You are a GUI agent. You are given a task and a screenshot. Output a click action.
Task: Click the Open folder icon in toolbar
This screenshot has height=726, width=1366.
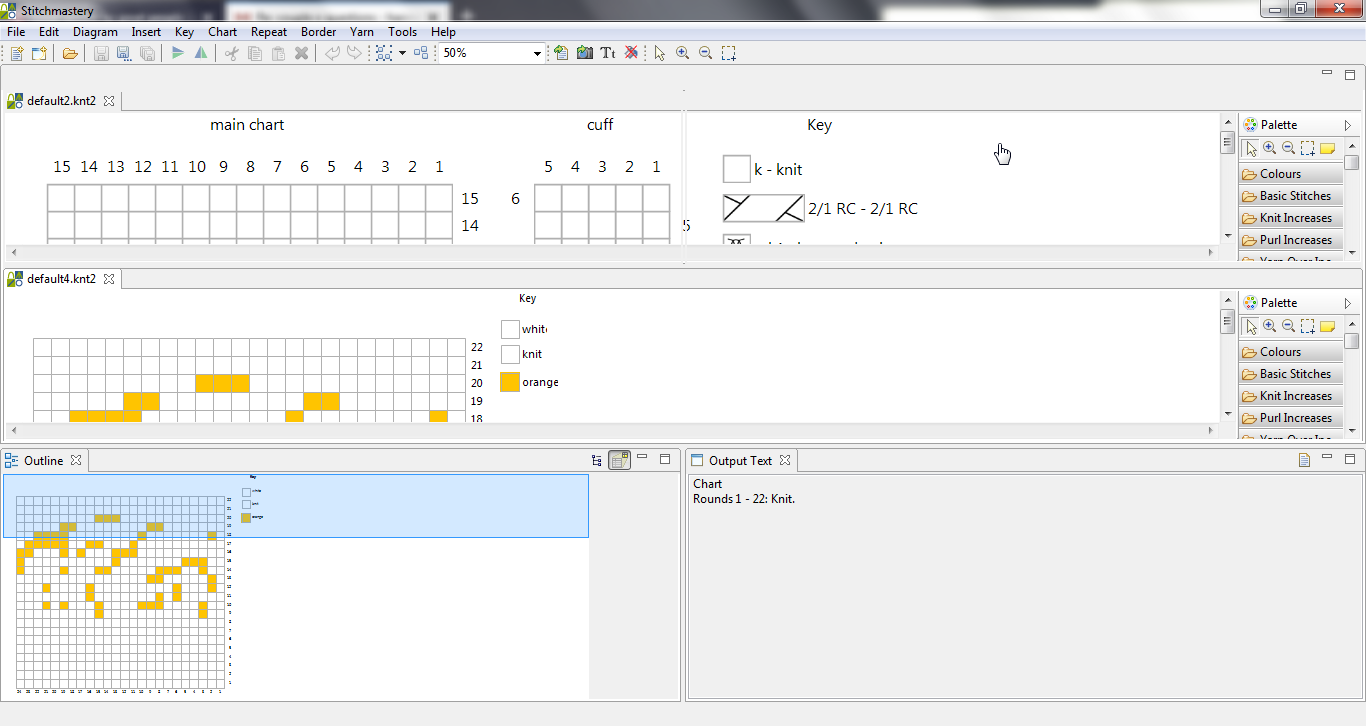coord(70,53)
